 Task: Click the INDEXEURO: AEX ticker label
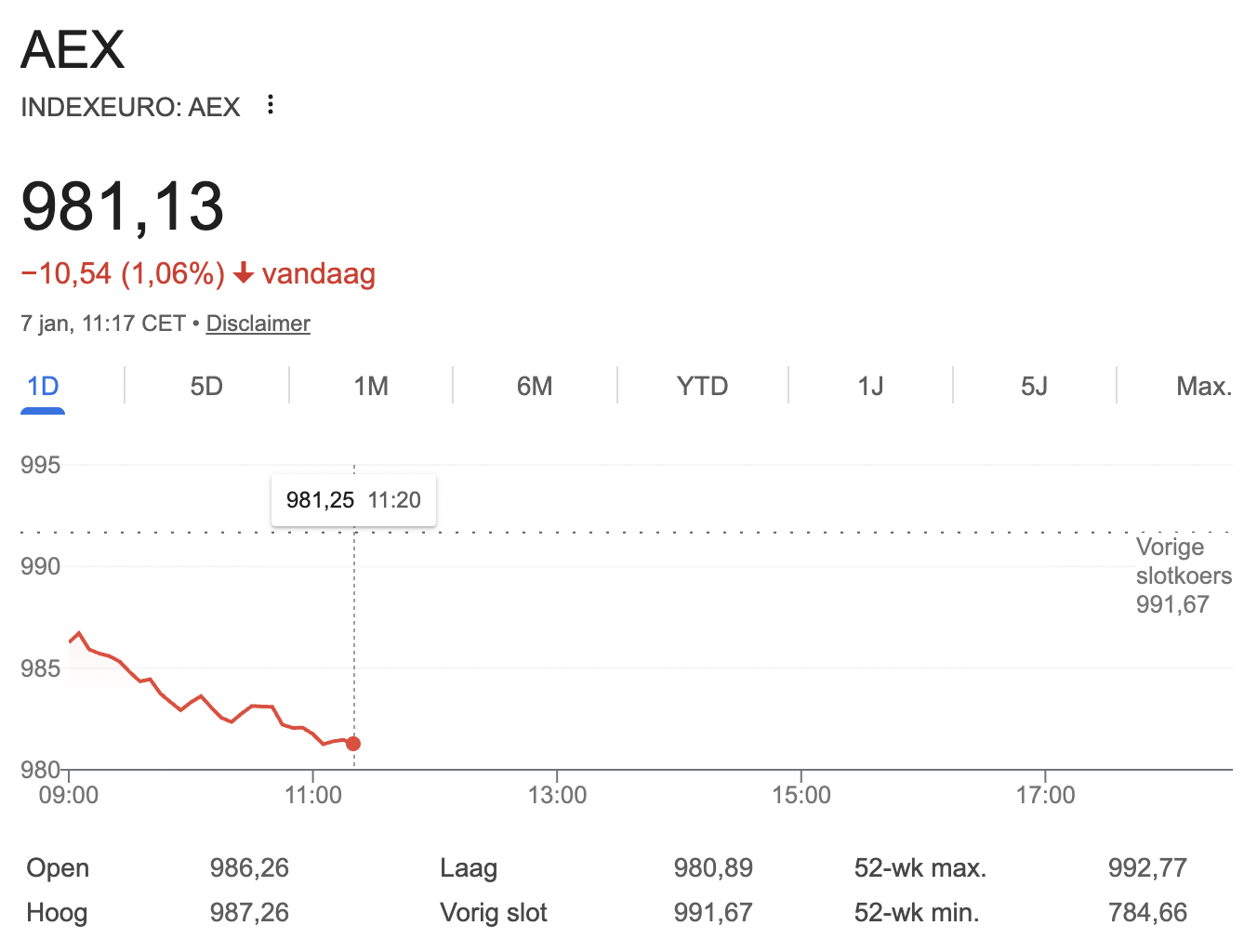click(x=130, y=106)
